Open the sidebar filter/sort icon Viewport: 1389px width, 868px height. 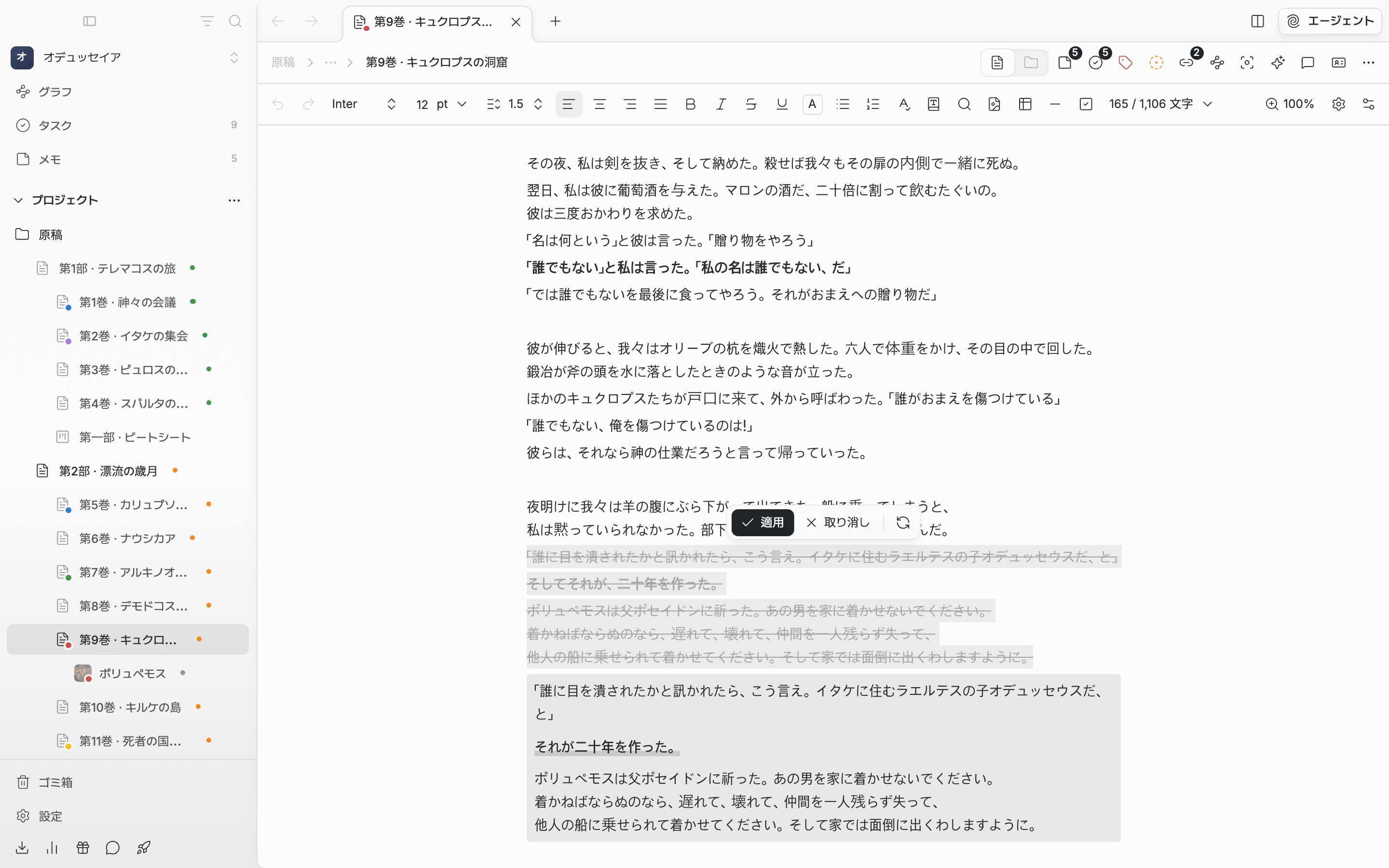point(207,21)
